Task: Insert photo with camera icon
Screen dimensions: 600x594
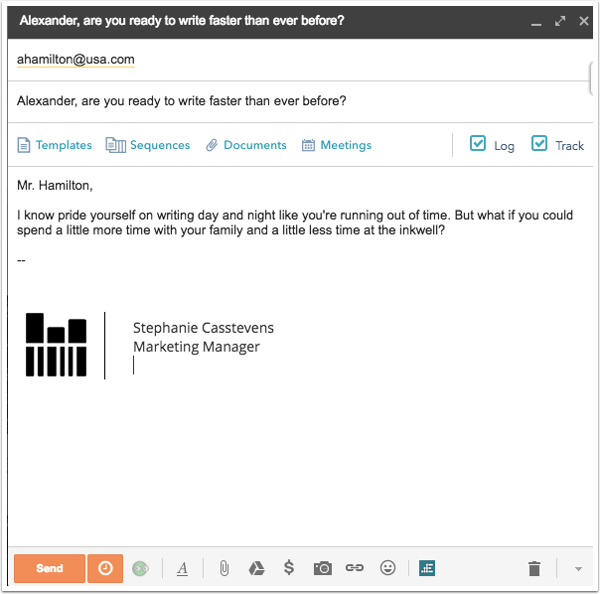Action: click(322, 568)
